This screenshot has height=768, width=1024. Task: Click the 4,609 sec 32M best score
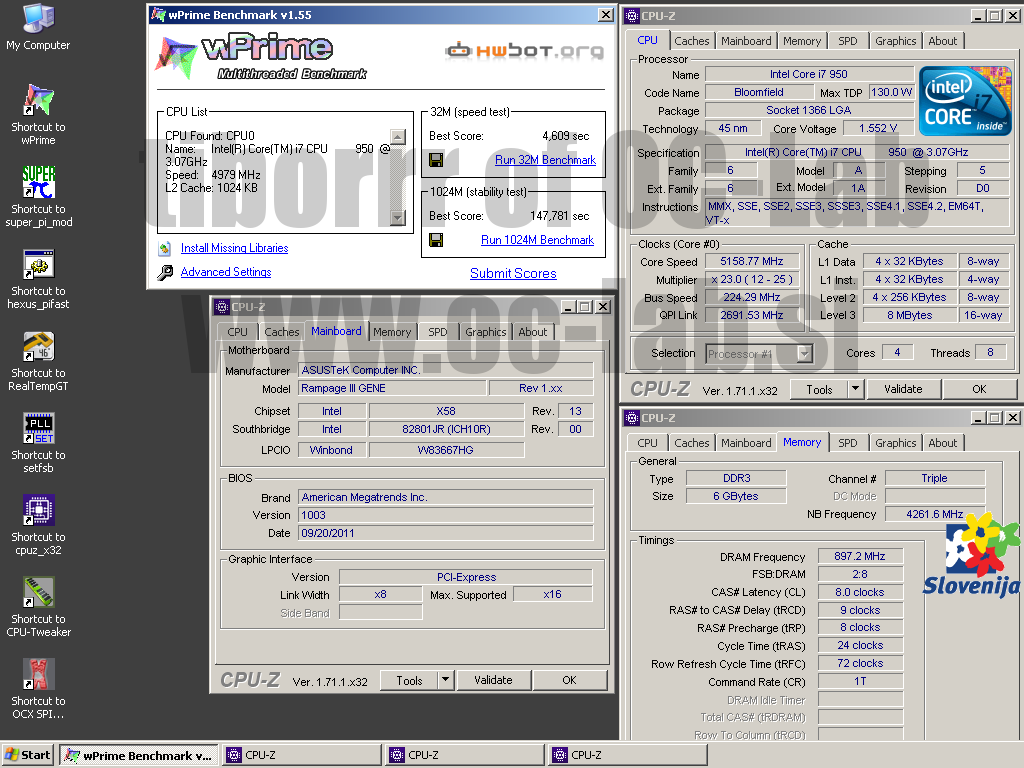pos(566,136)
